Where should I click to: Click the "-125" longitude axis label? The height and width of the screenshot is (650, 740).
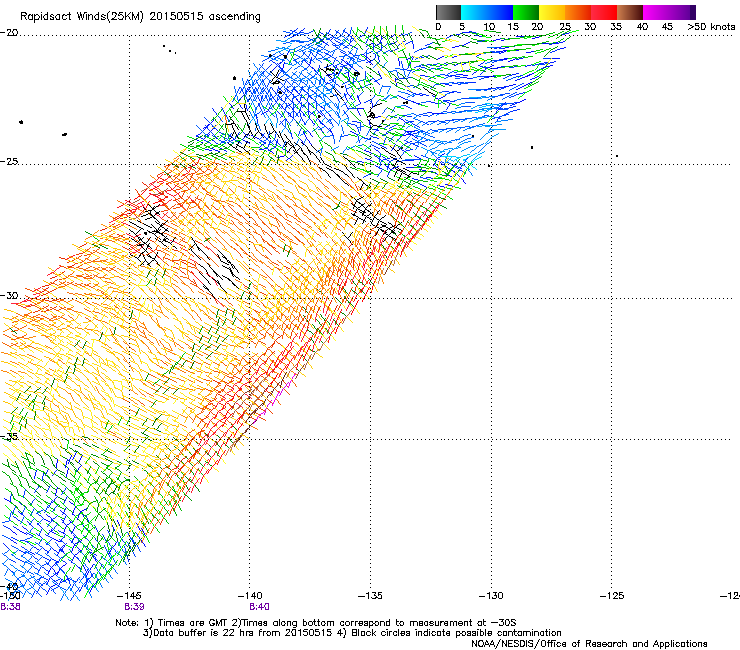coord(612,596)
